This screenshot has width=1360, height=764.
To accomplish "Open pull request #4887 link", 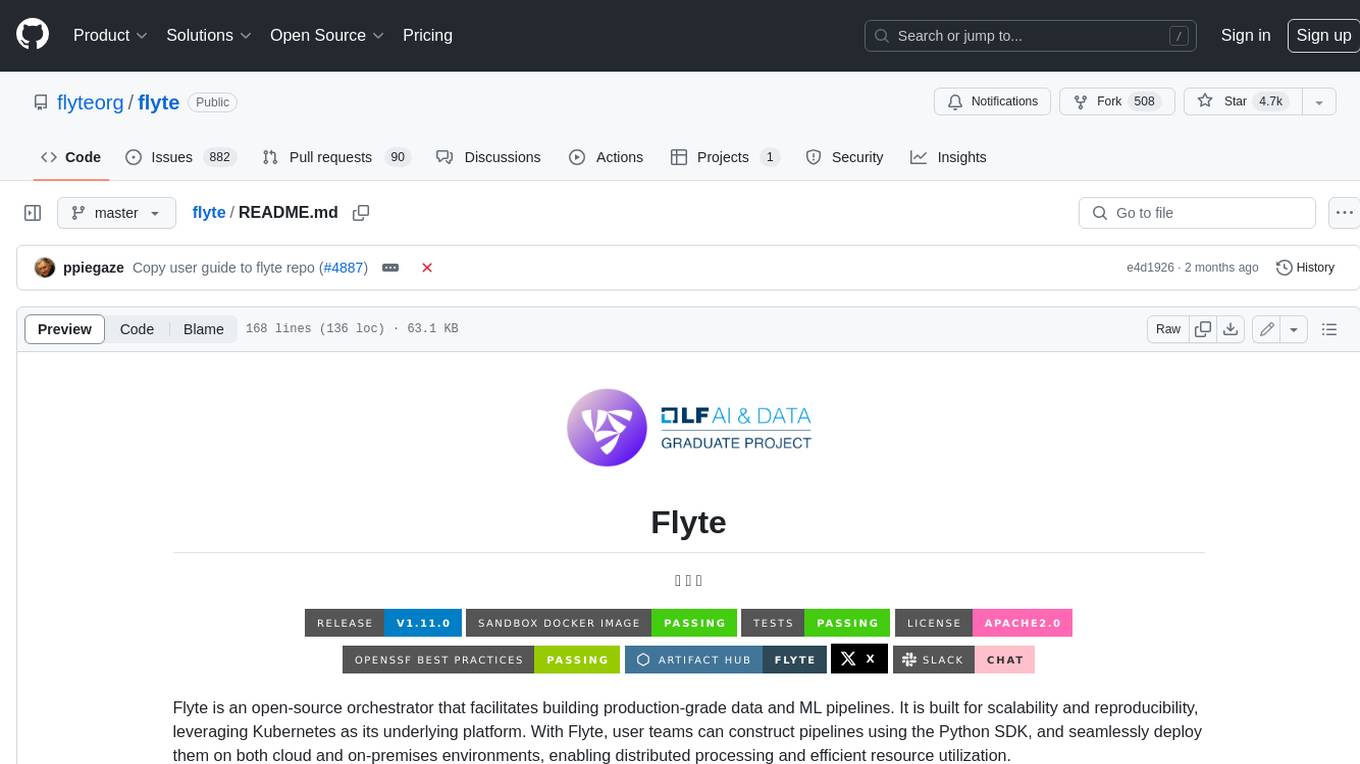I will 343,268.
